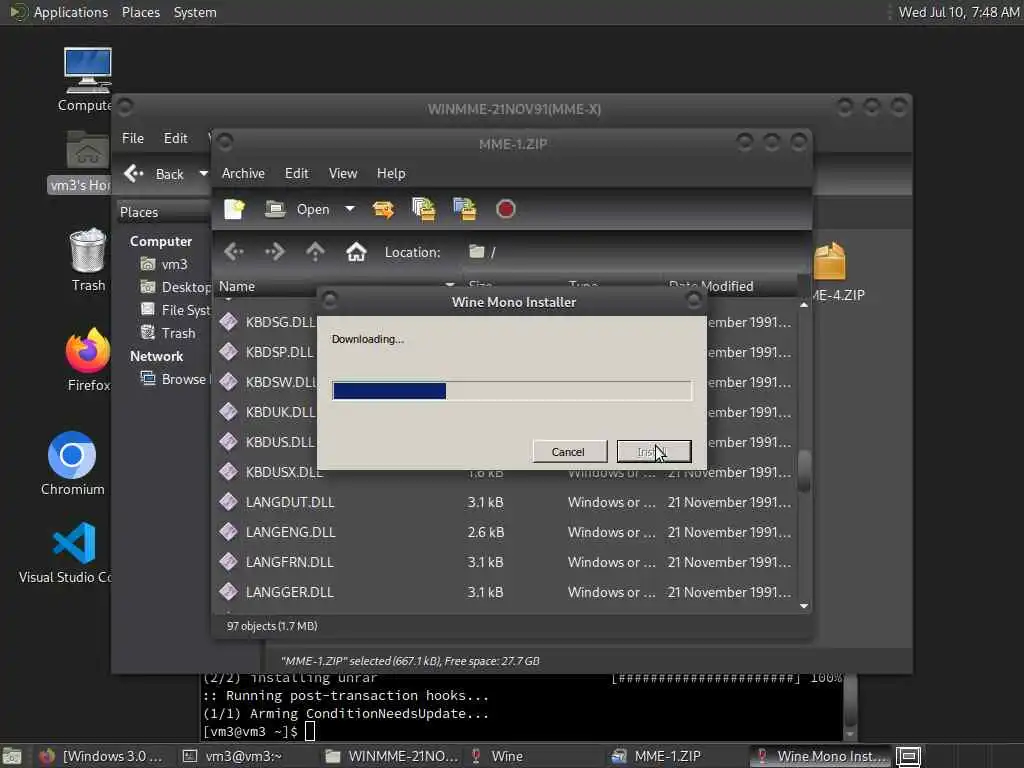The image size is (1024, 768).
Task: Click the Chromium desktop icon
Action: (72, 455)
